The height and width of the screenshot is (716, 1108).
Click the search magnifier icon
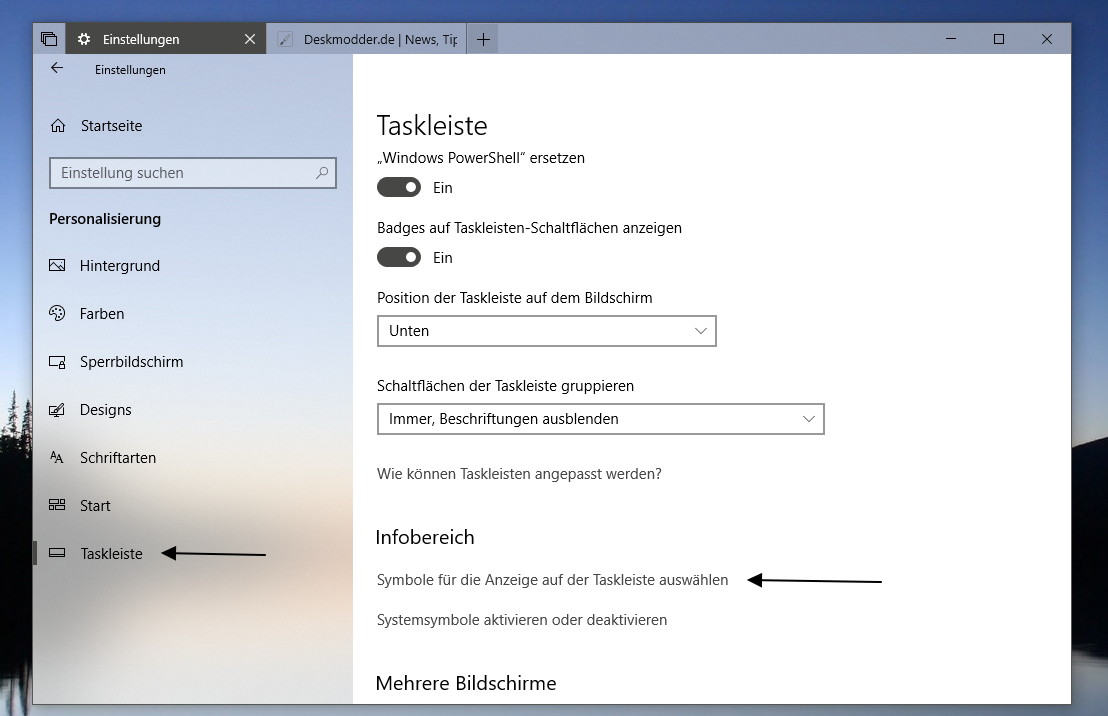click(322, 172)
